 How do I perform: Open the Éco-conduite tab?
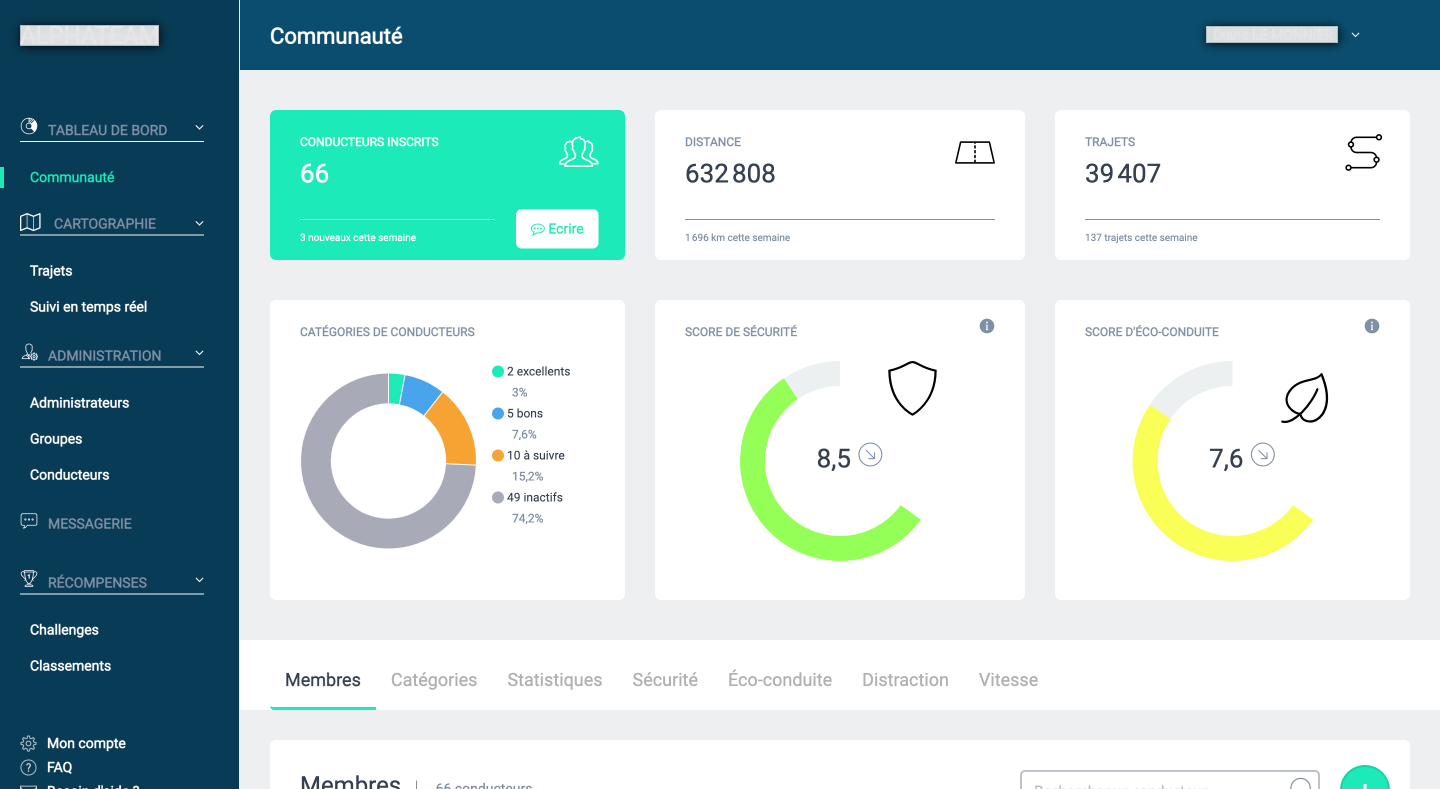point(780,680)
